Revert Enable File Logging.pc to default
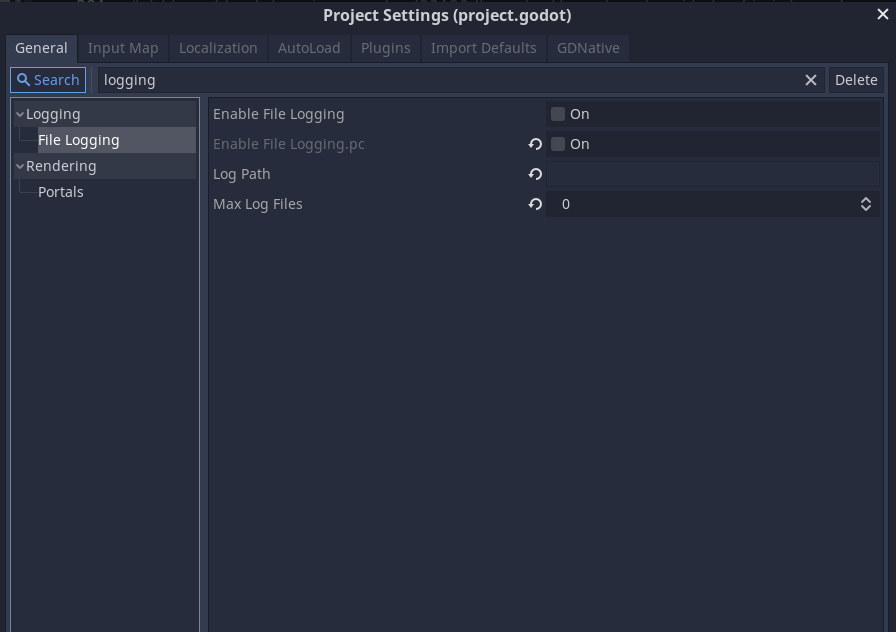 point(534,144)
